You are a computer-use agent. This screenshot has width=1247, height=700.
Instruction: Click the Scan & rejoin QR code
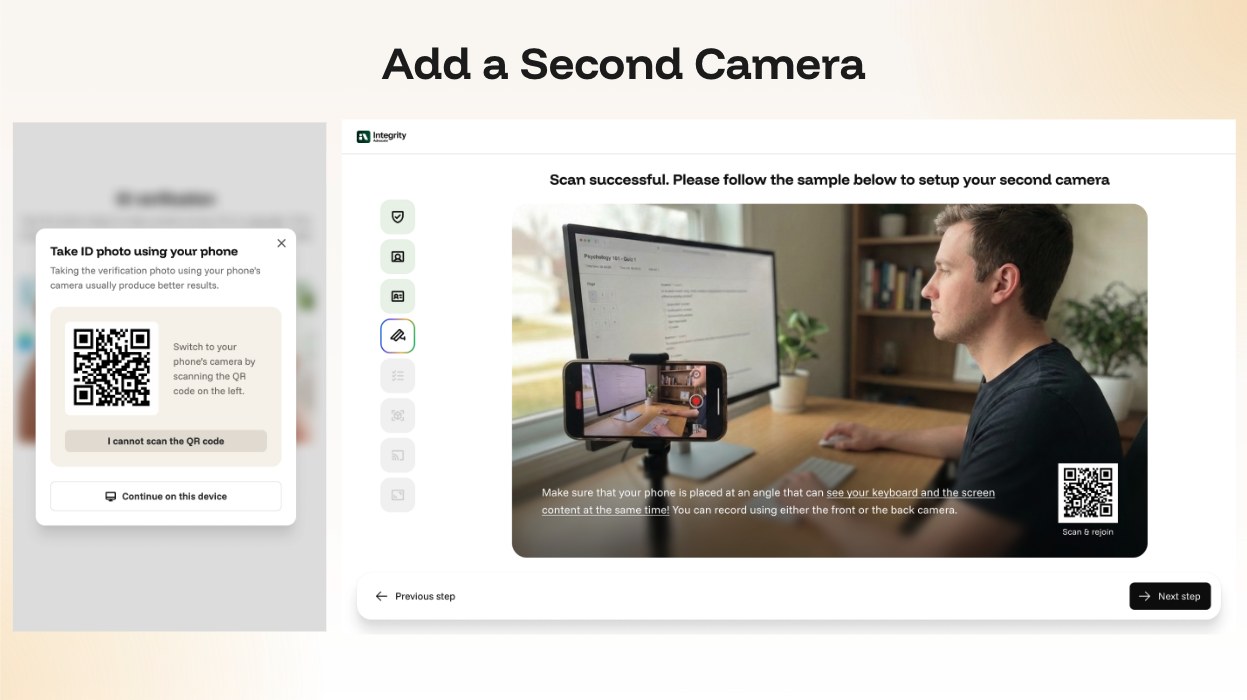(x=1088, y=493)
